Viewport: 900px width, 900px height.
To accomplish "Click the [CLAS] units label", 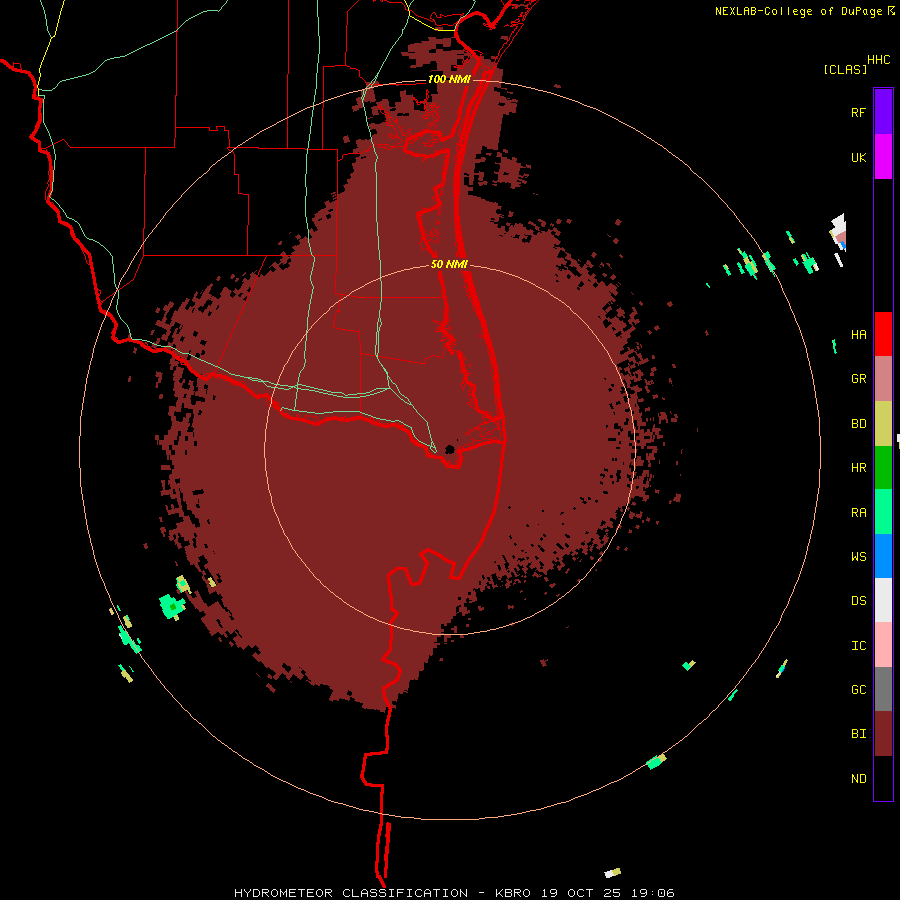I will tap(845, 69).
